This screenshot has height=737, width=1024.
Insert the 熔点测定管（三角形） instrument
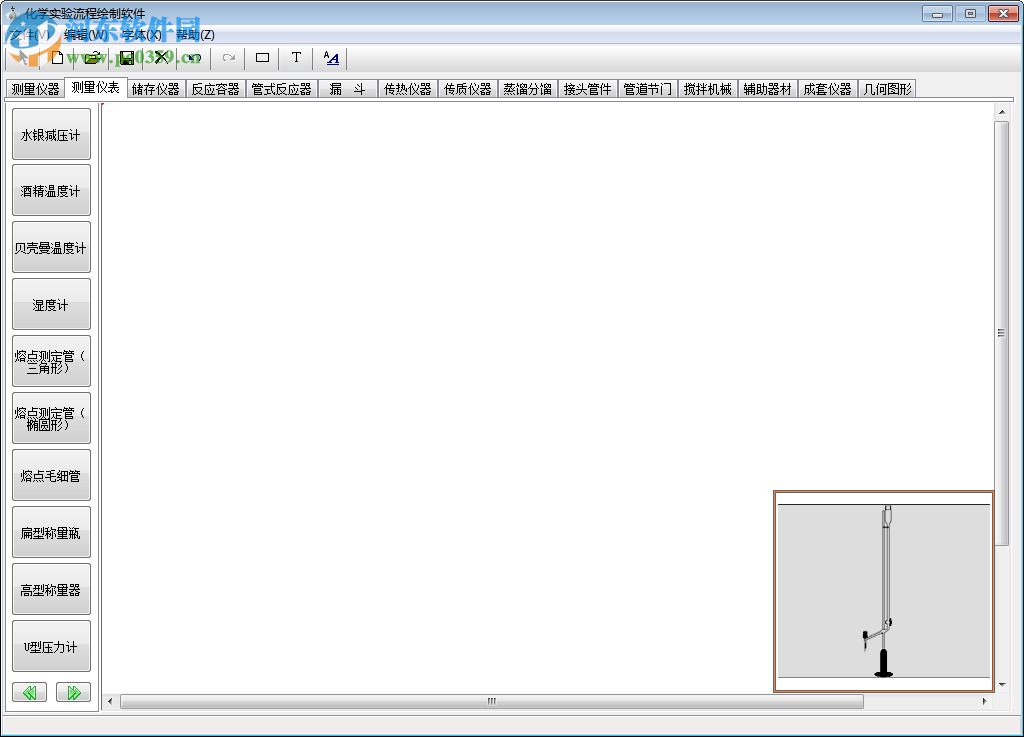tap(51, 362)
